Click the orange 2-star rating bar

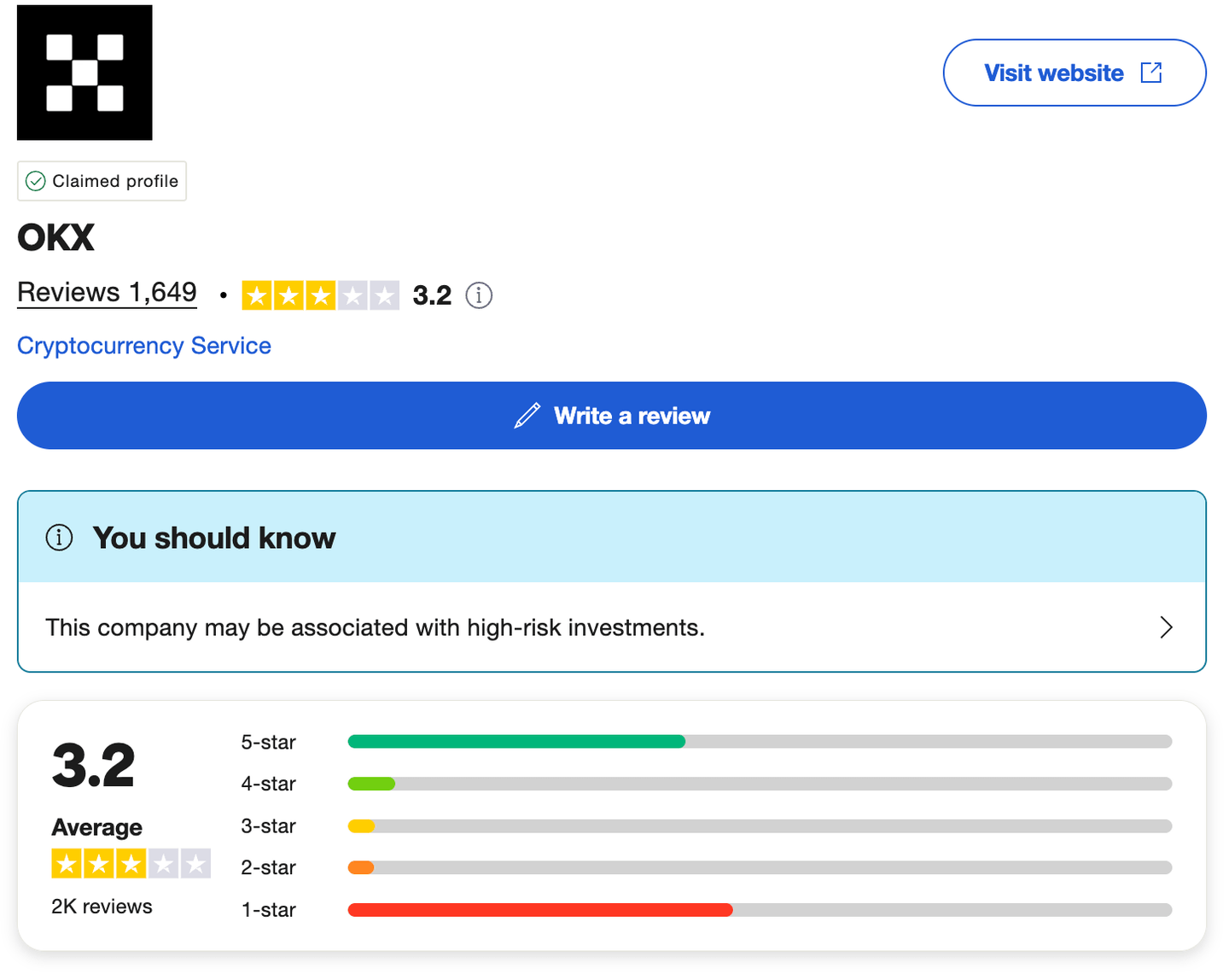coord(362,867)
